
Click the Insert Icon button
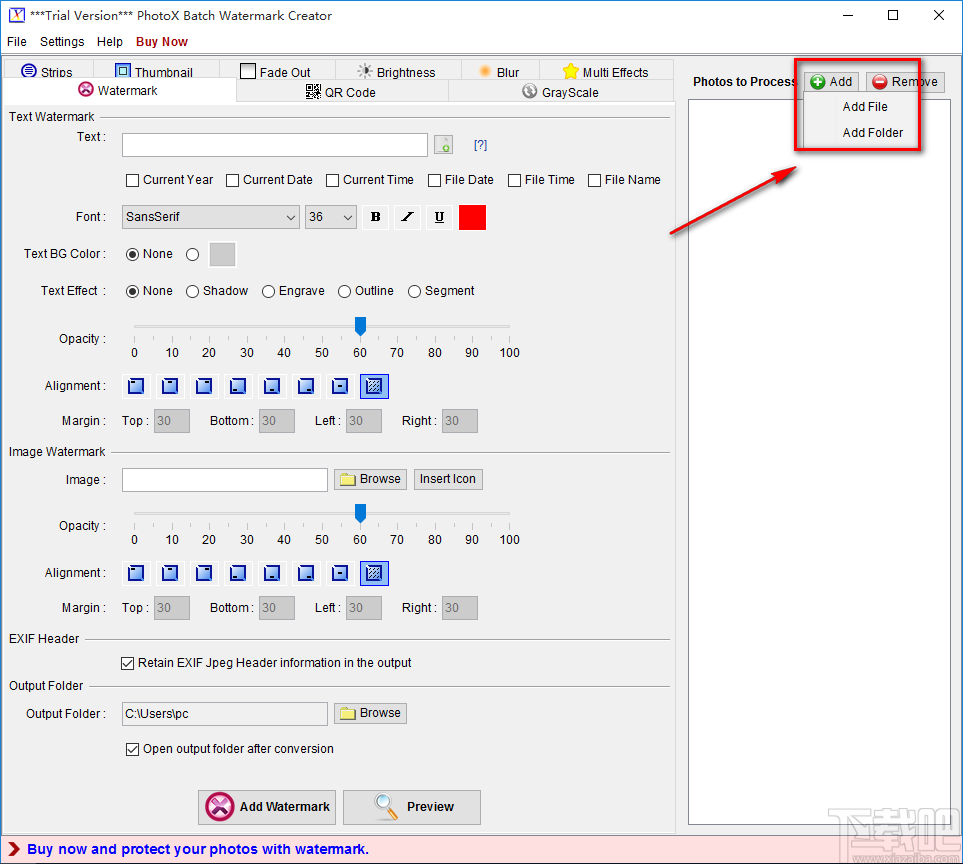[448, 480]
